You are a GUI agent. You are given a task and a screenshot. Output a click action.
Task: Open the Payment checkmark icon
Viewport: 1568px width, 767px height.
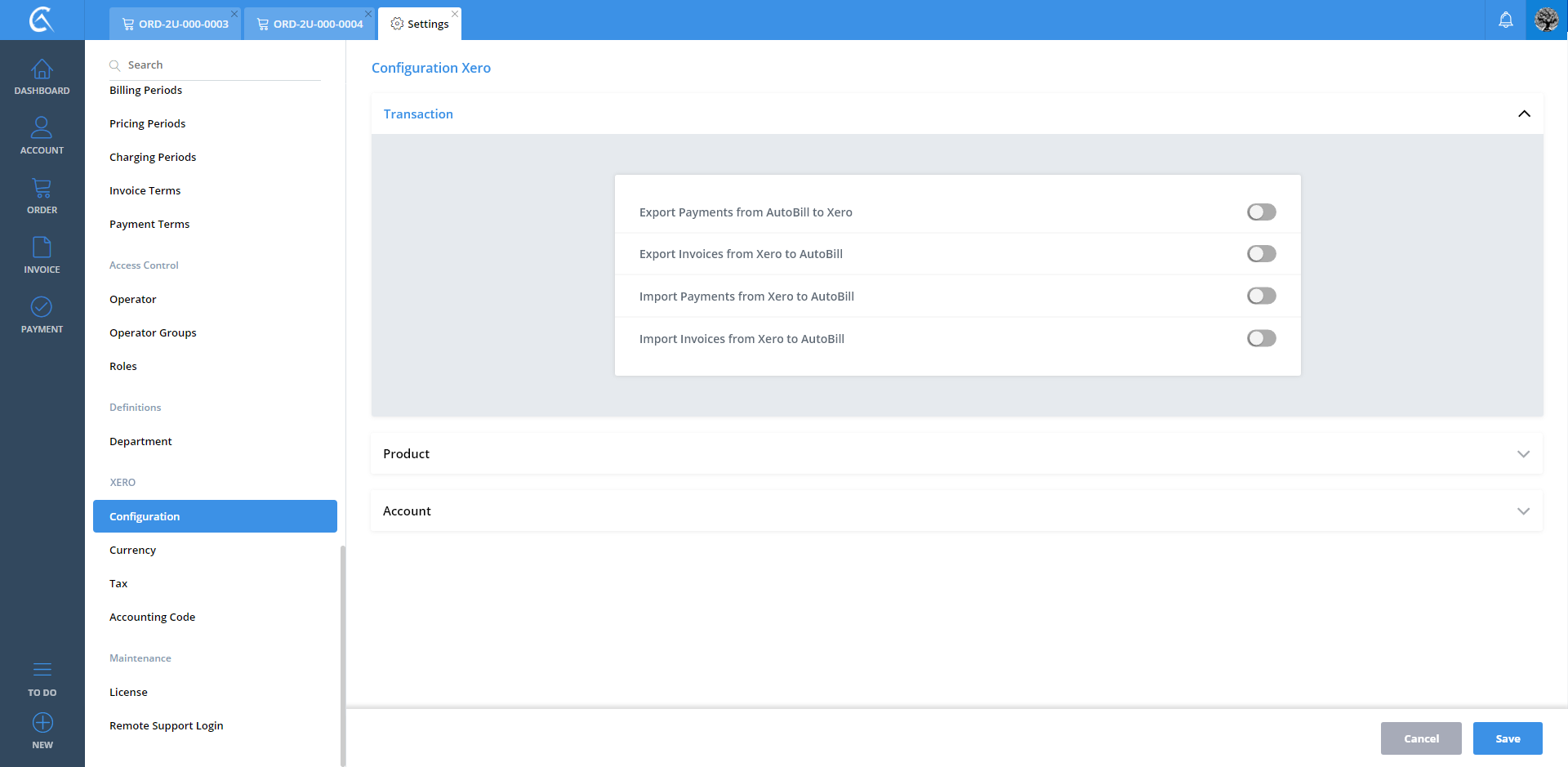(42, 307)
